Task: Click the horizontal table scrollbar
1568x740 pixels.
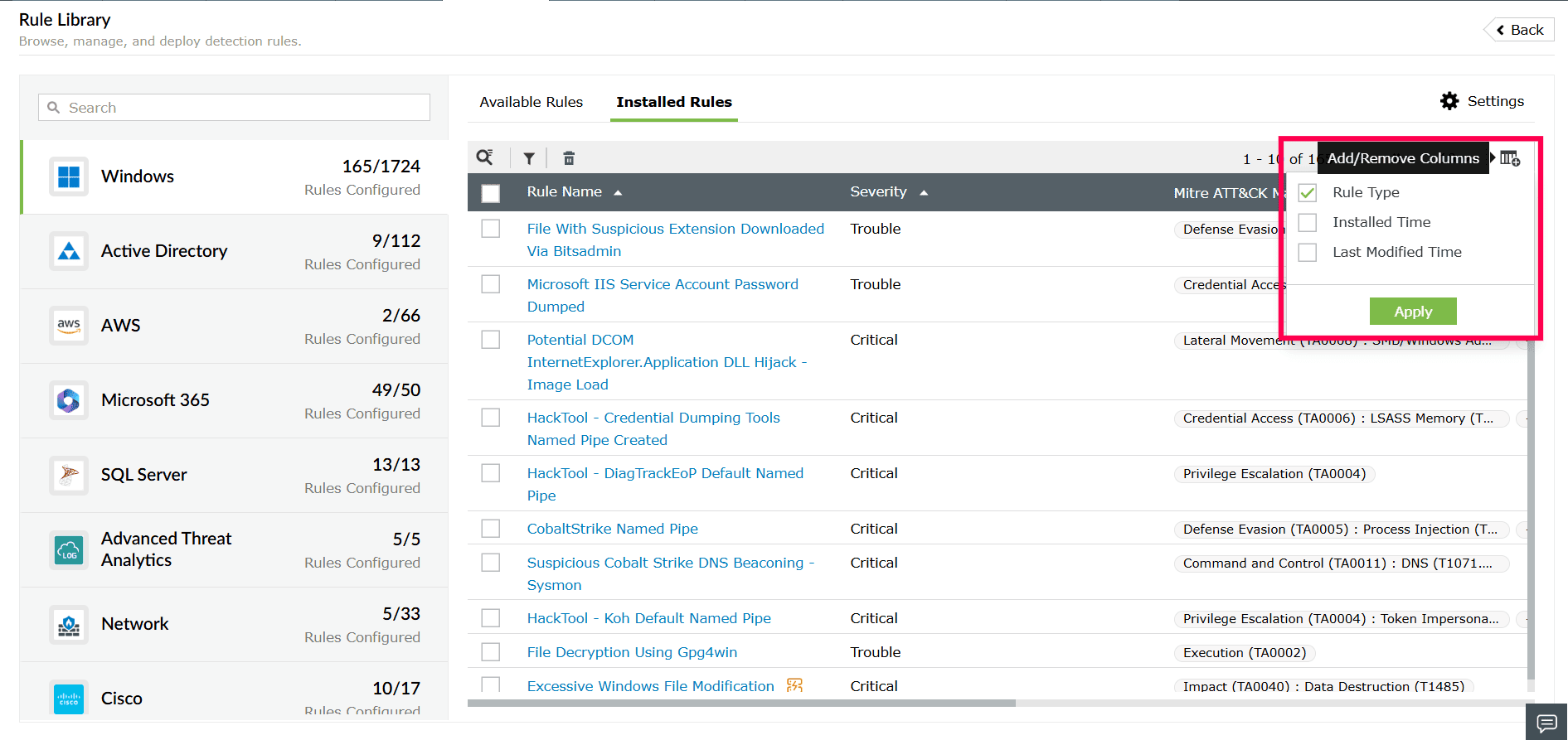Action: pos(741,703)
